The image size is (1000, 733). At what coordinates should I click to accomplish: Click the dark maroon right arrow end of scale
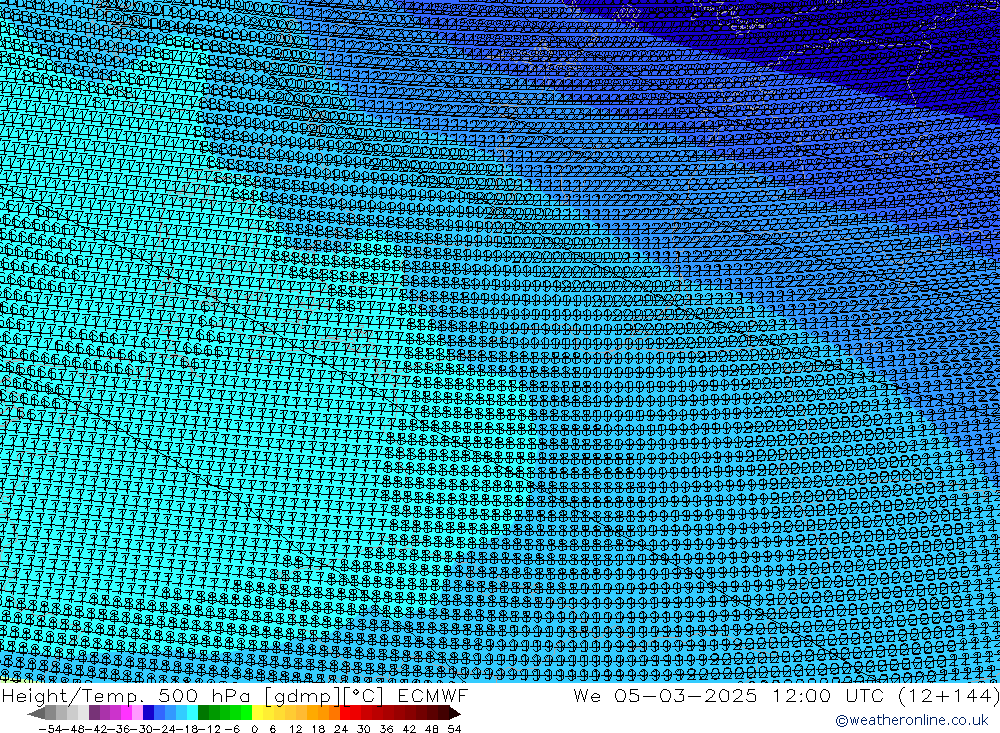pyautogui.click(x=455, y=713)
